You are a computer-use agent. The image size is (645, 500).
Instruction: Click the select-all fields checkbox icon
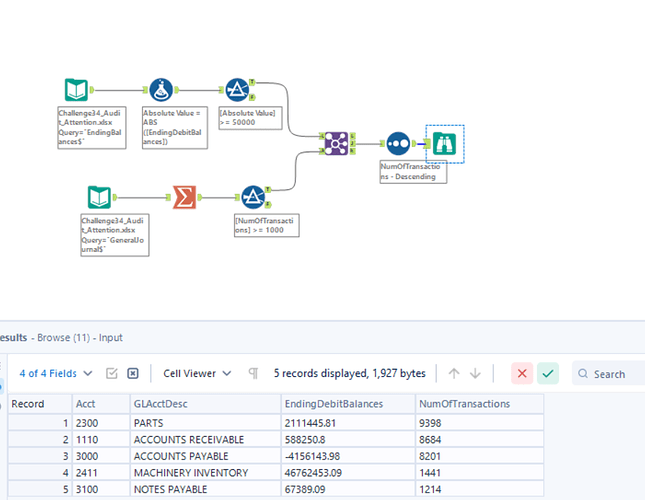pos(111,373)
